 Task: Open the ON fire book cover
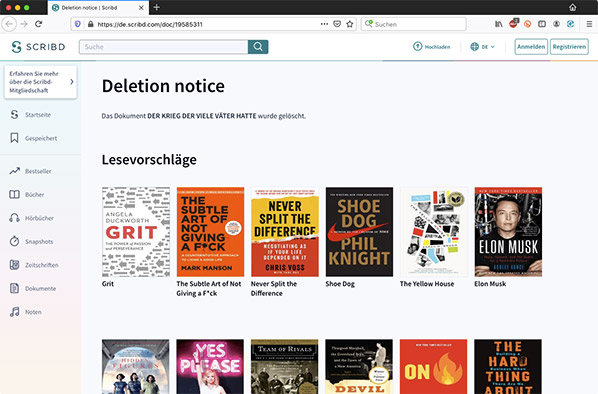(433, 367)
